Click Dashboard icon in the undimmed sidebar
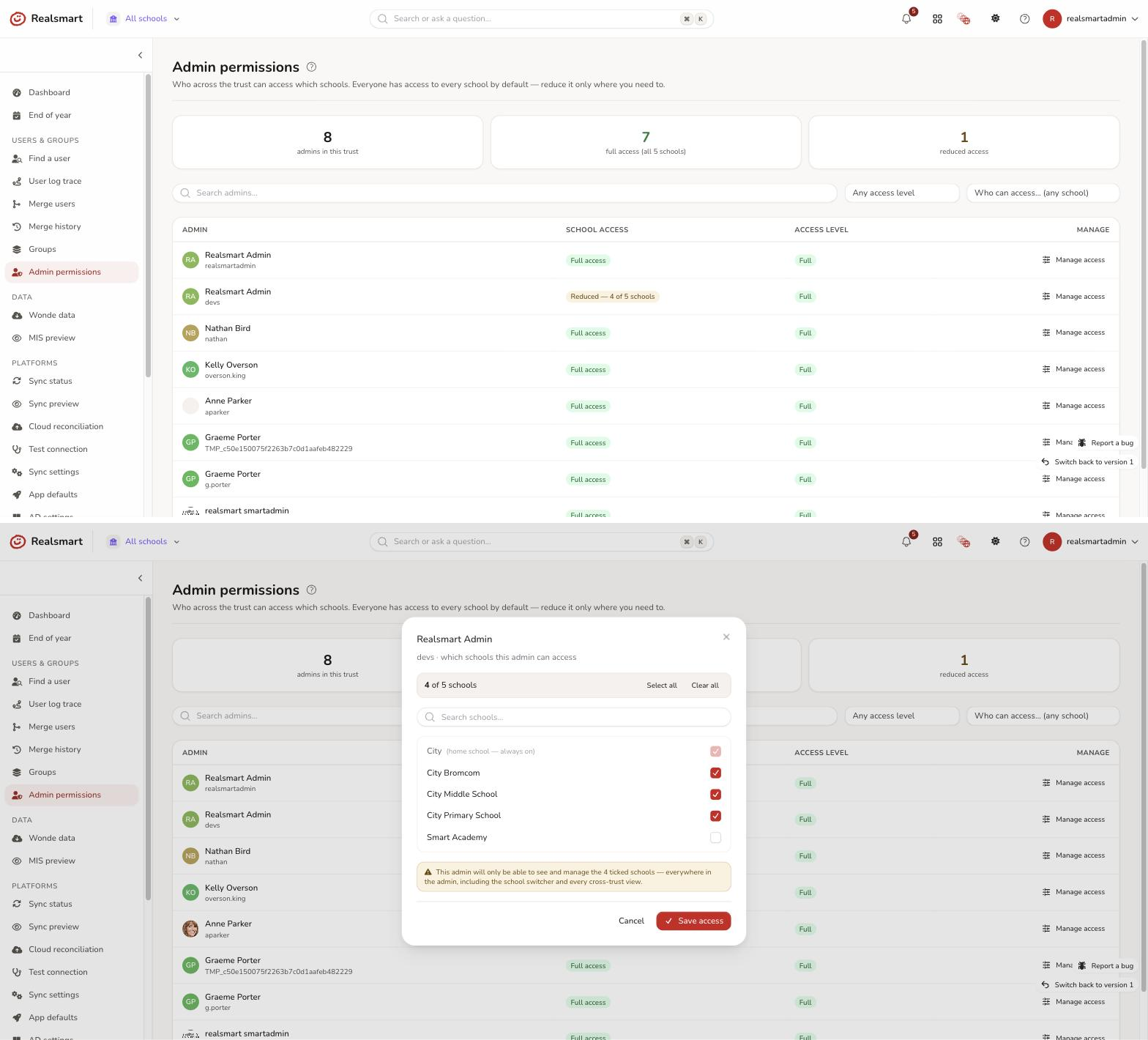Viewport: 1148px width, 1040px height. (17, 93)
